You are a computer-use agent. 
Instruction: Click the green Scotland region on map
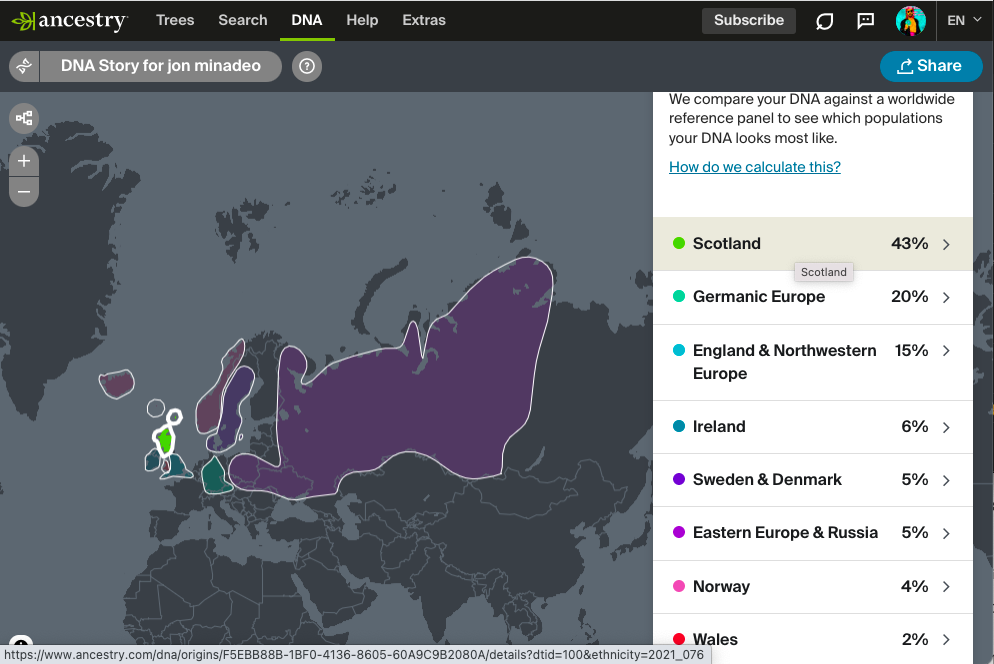[165, 440]
